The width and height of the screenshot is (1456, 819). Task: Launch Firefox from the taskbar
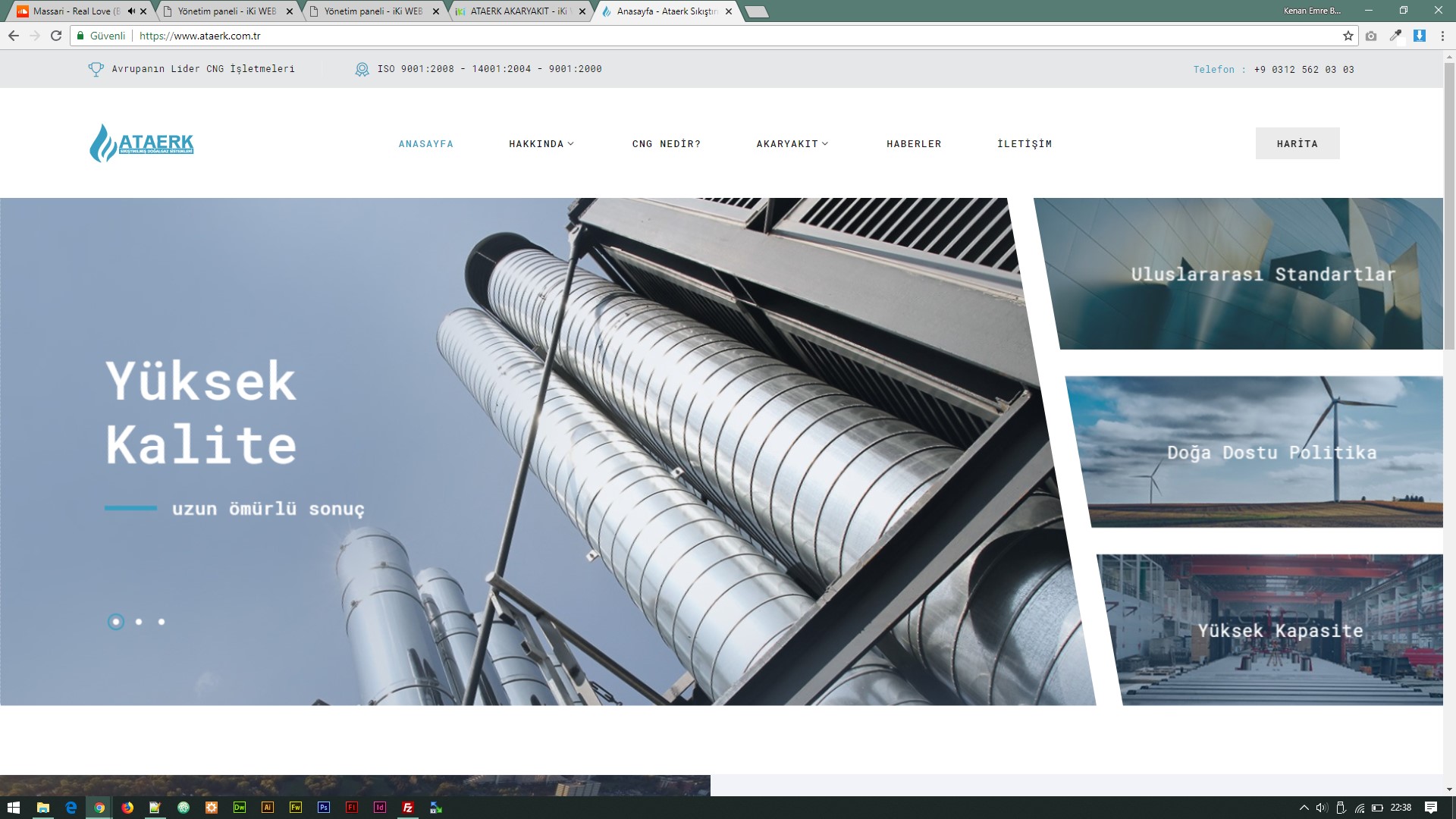pyautogui.click(x=127, y=808)
